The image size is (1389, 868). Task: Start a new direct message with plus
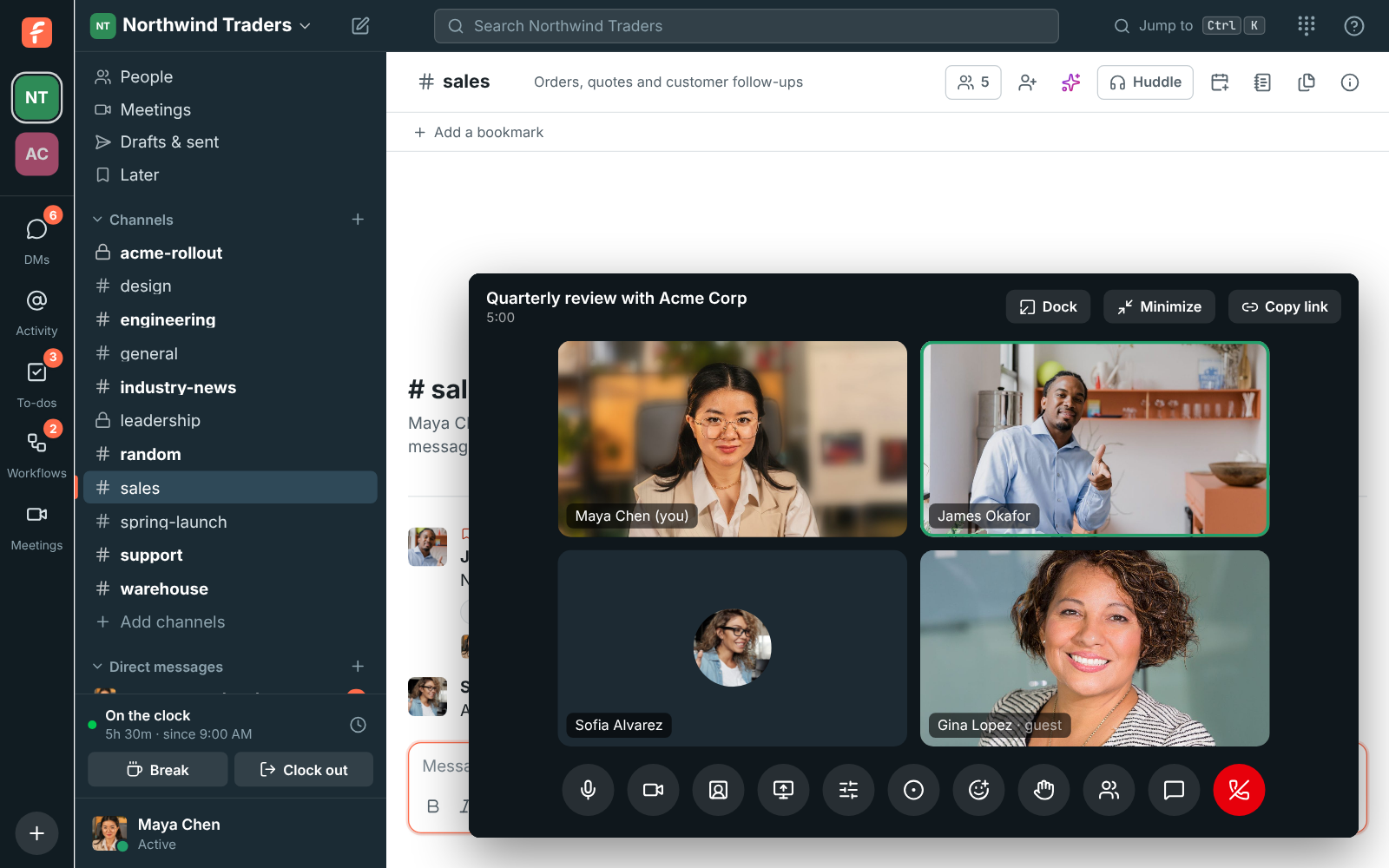(x=358, y=667)
